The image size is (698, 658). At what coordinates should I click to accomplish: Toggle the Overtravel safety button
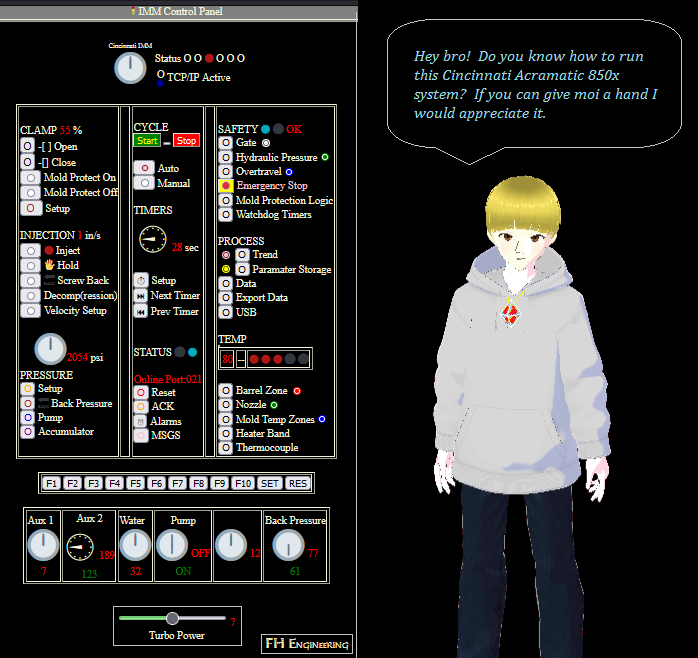click(x=226, y=171)
